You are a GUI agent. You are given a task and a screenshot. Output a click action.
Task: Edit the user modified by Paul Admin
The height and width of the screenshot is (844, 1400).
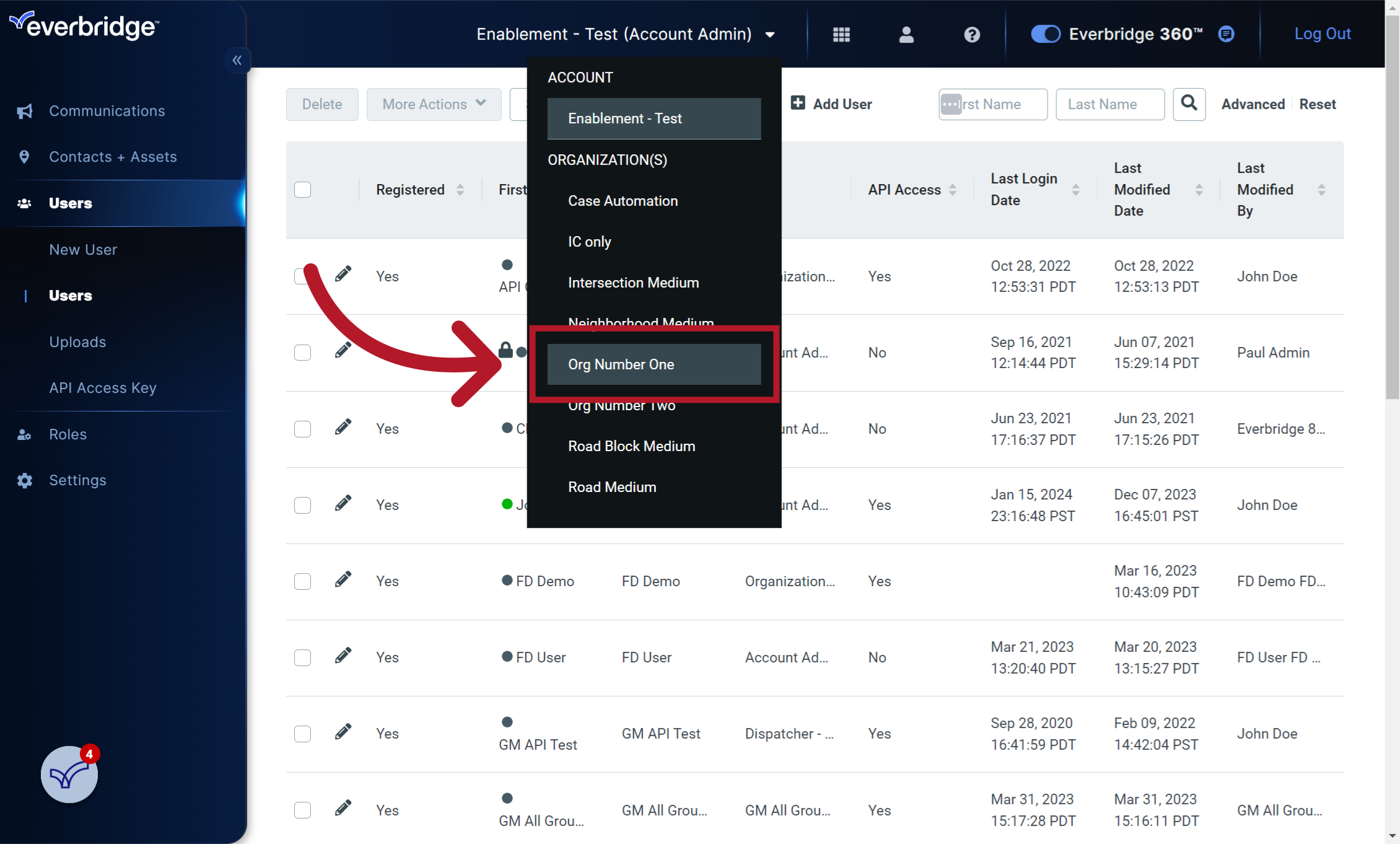coord(343,351)
